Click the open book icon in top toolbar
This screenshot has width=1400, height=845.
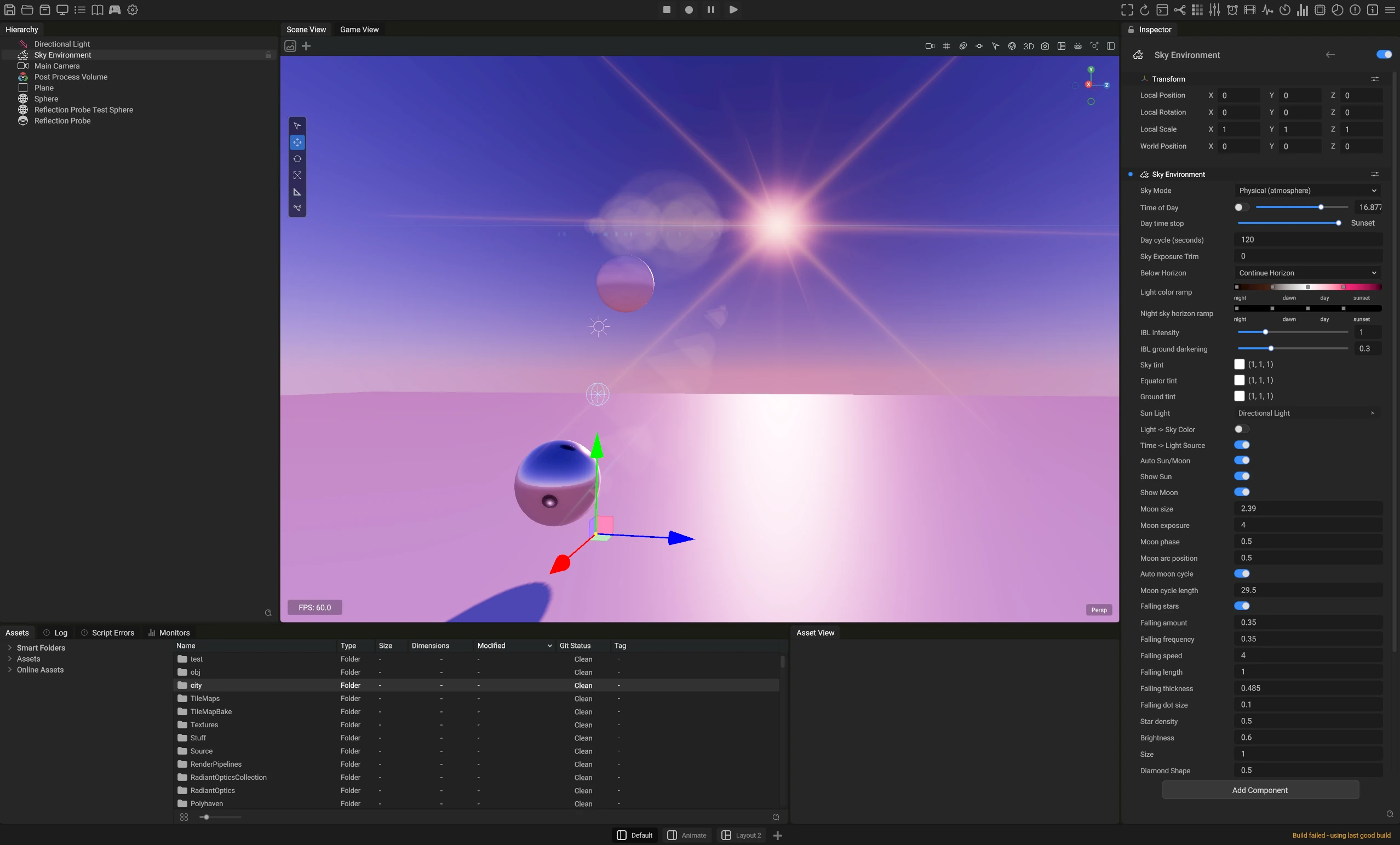pos(97,10)
